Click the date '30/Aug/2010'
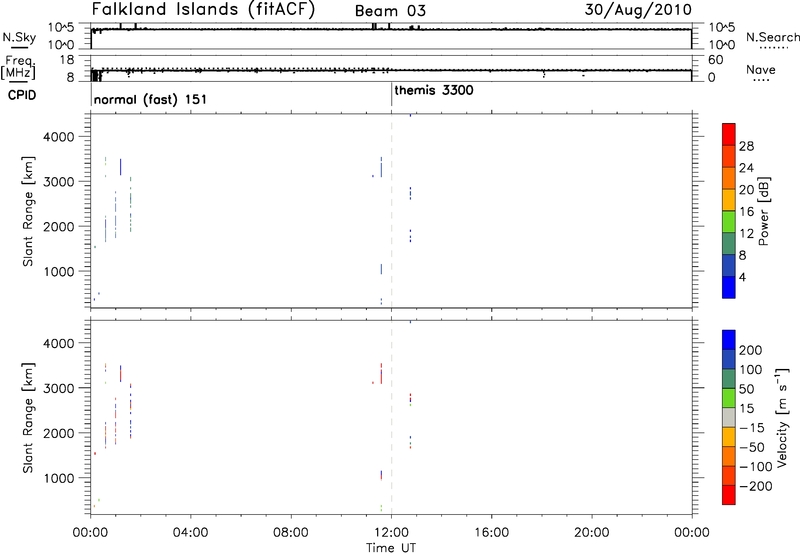Screen dimensions: 800x554 [x=638, y=10]
